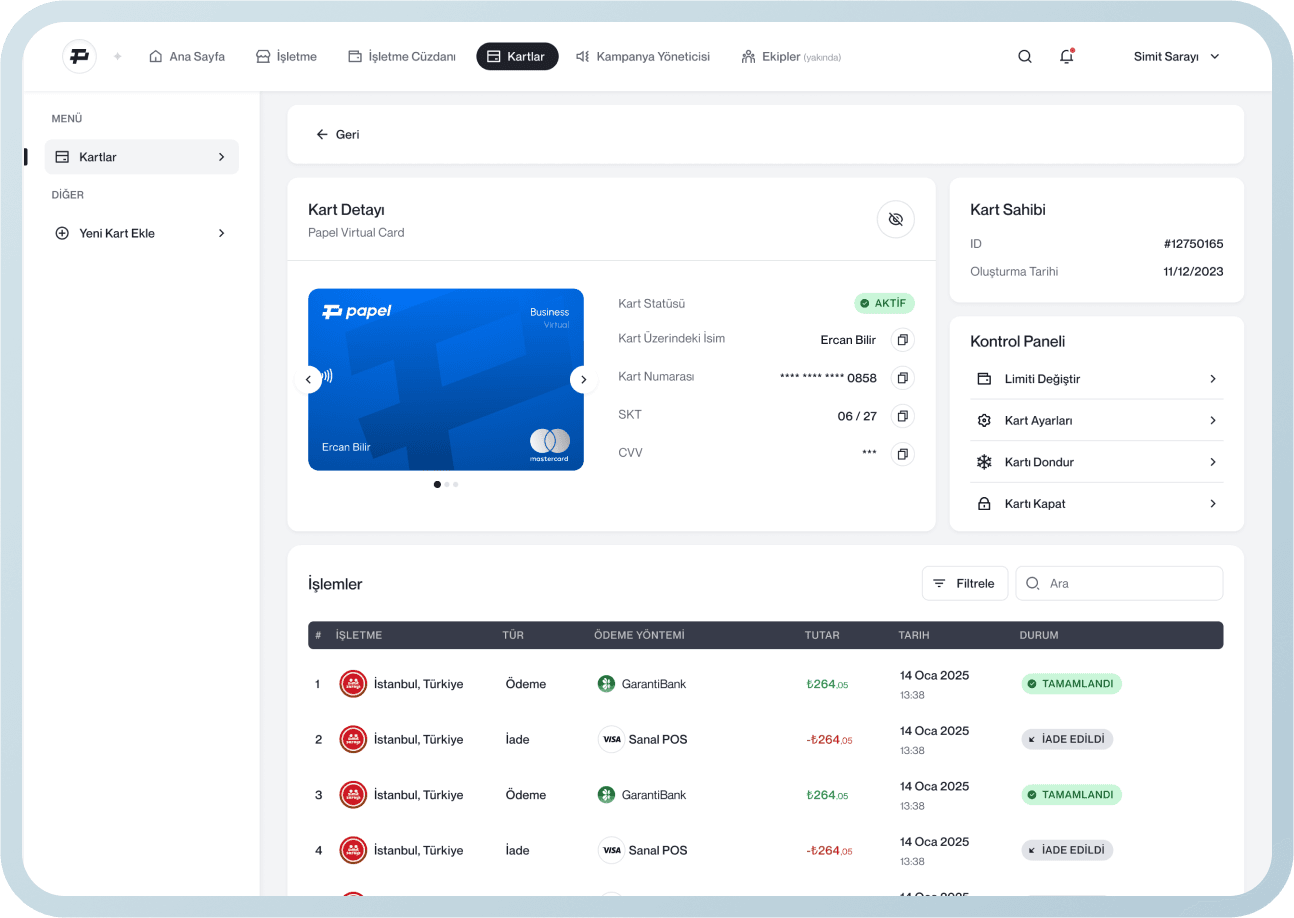
Task: Click İADE EDİLDİ badge in row 4
Action: click(1067, 851)
